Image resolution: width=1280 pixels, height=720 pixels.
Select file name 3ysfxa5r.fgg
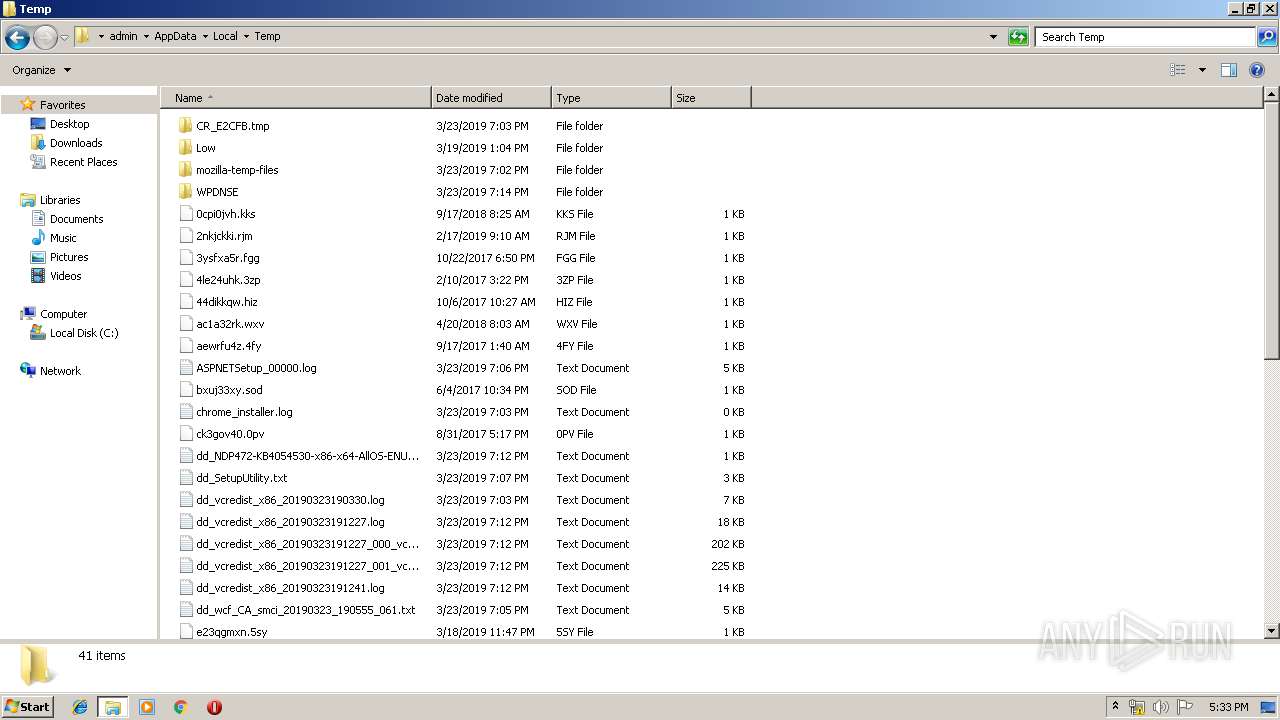228,258
